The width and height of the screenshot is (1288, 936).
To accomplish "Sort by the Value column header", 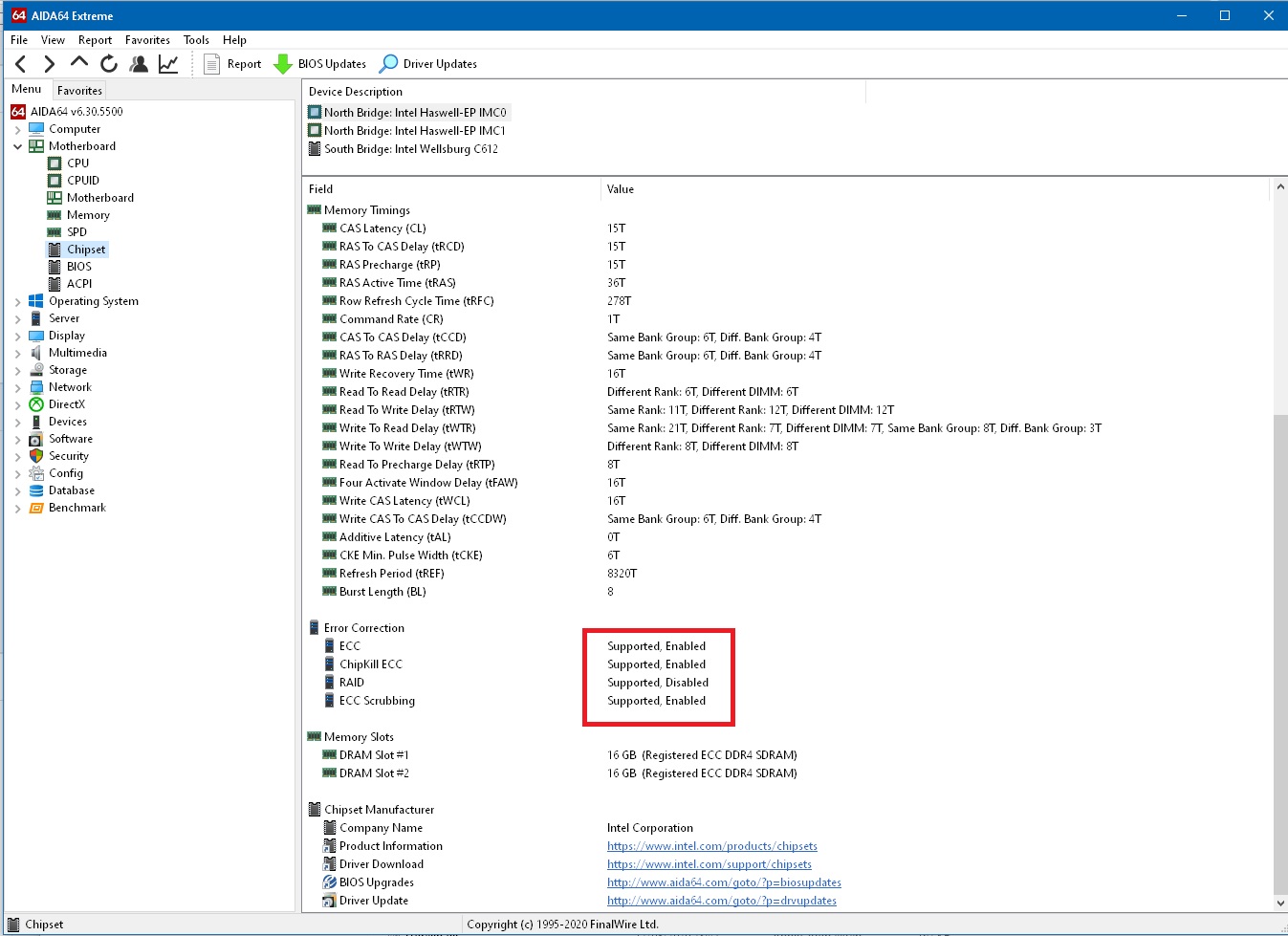I will click(x=935, y=189).
